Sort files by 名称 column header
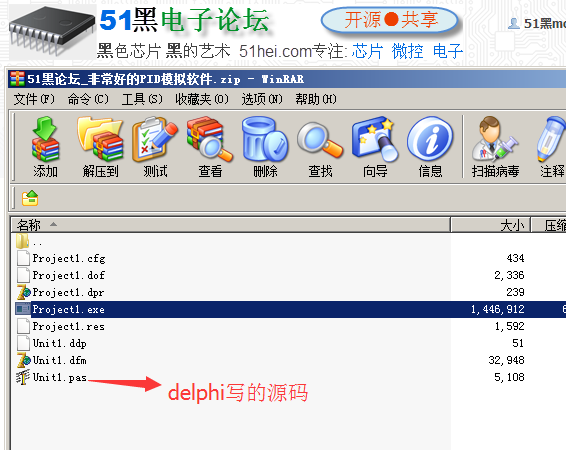The height and width of the screenshot is (450, 566). click(231, 225)
